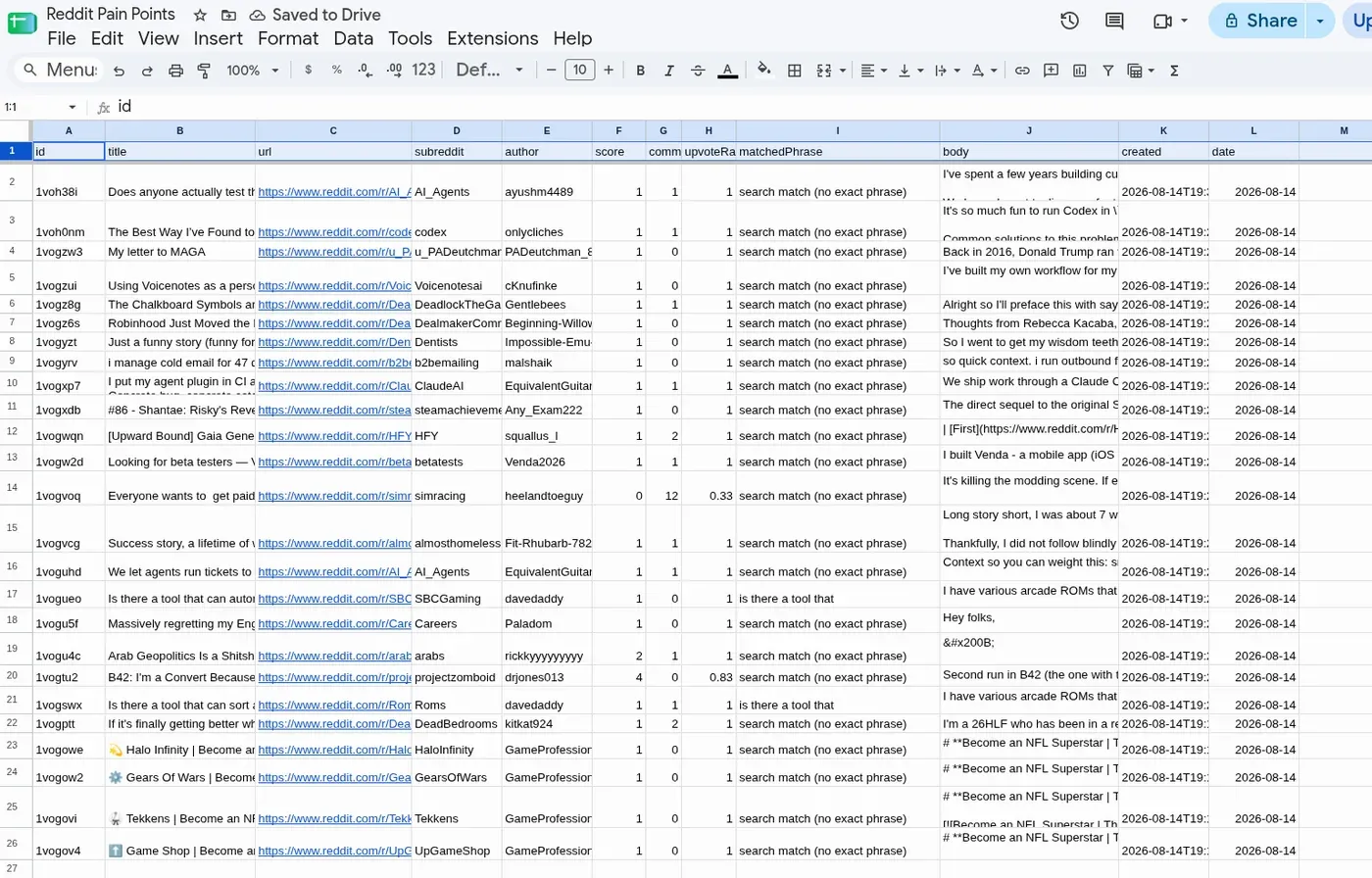Click the Menus search box
The height and width of the screenshot is (878, 1372).
(60, 71)
